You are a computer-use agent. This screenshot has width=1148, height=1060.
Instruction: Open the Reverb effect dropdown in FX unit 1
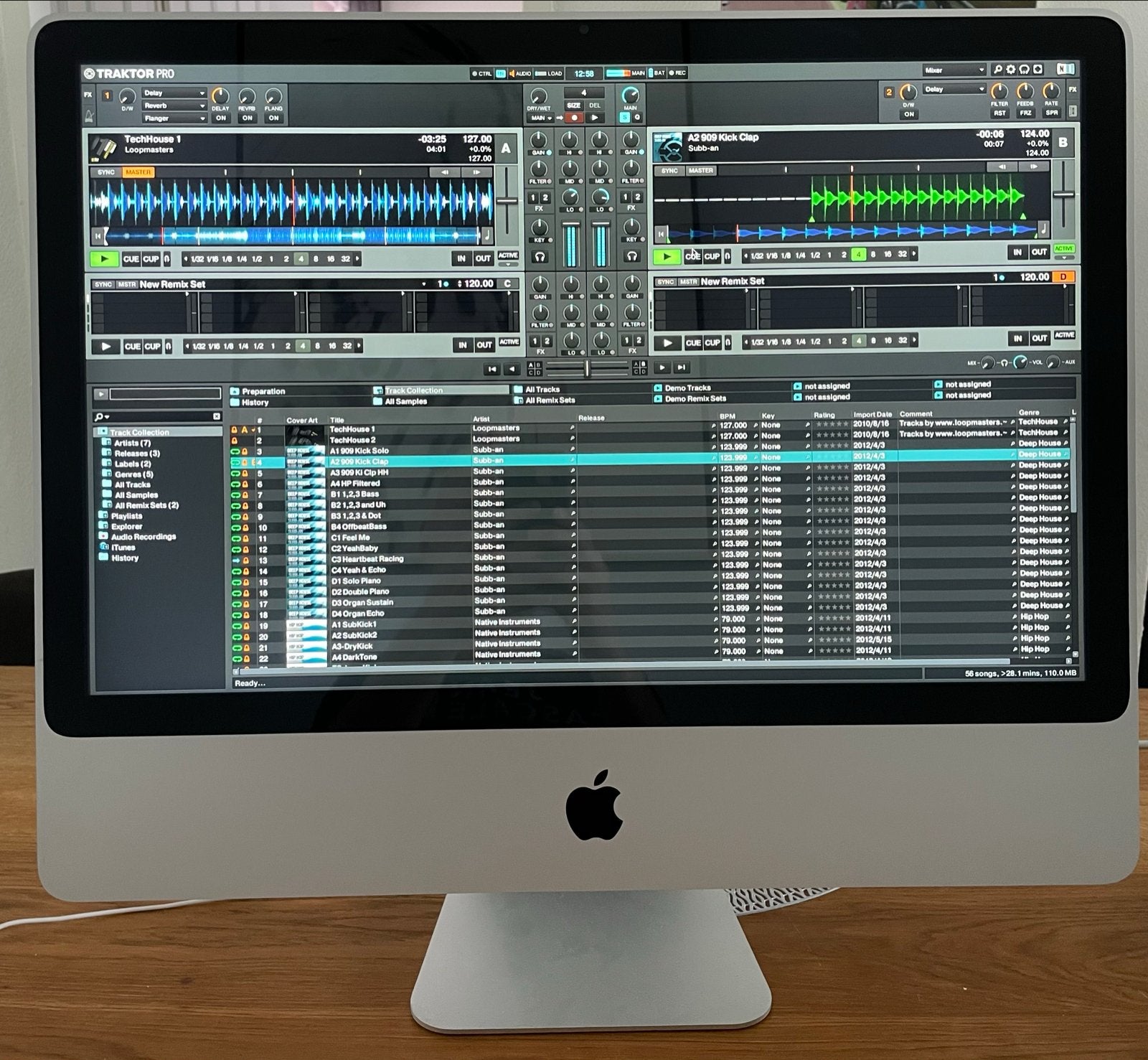[174, 105]
